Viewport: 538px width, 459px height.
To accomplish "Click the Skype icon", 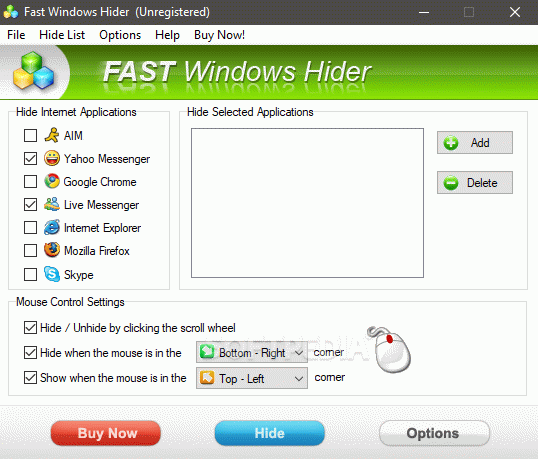I will [52, 274].
